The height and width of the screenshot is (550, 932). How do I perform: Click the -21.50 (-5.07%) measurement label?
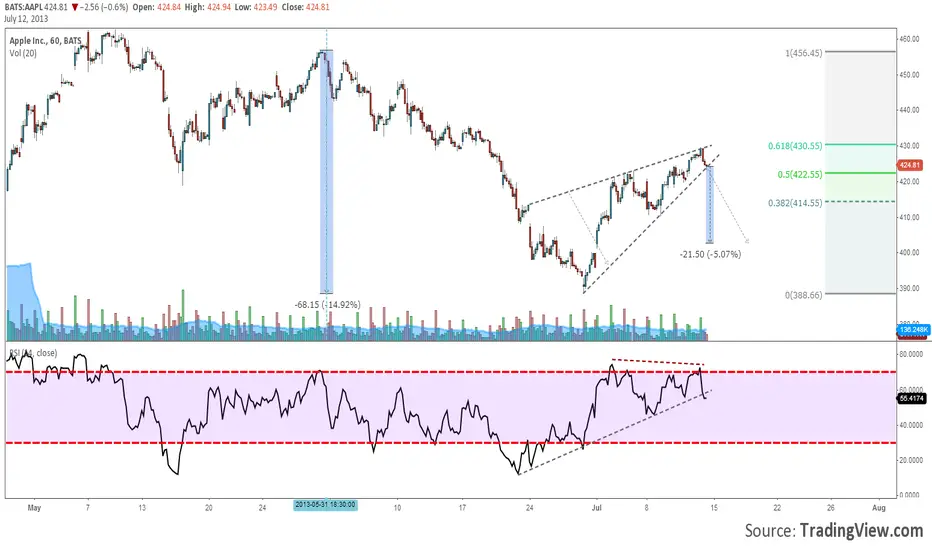[x=710, y=254]
